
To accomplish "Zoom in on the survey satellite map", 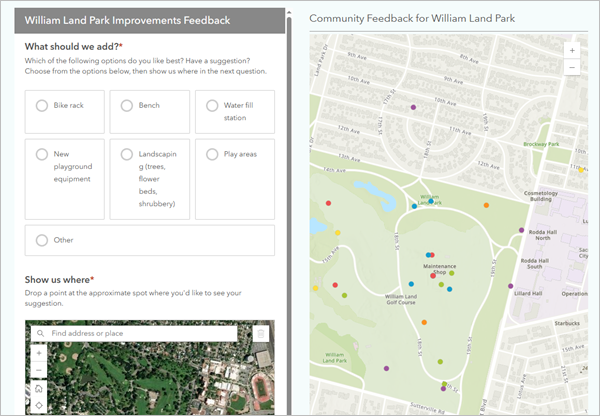I will click(39, 353).
